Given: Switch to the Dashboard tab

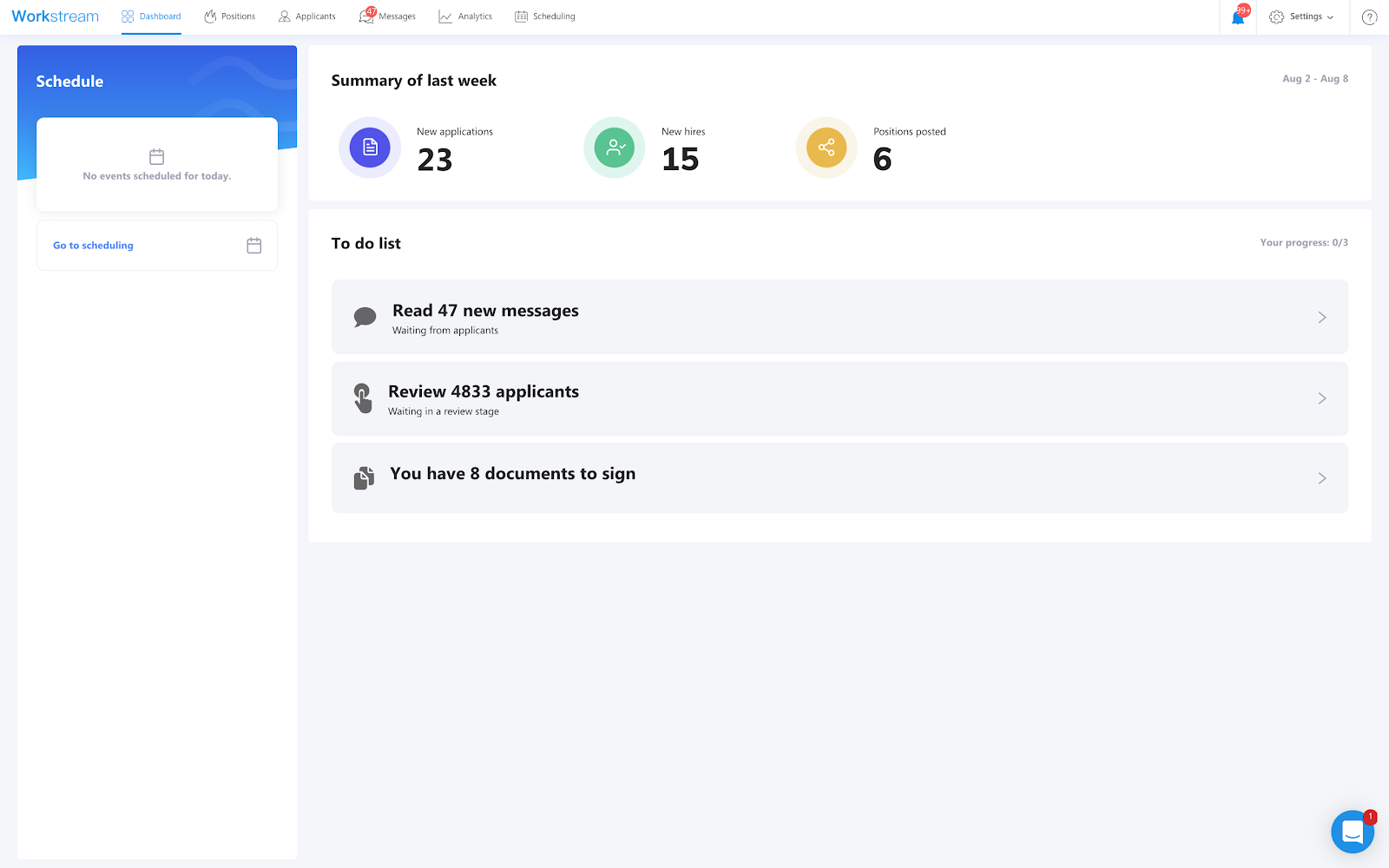Looking at the screenshot, I should (151, 16).
